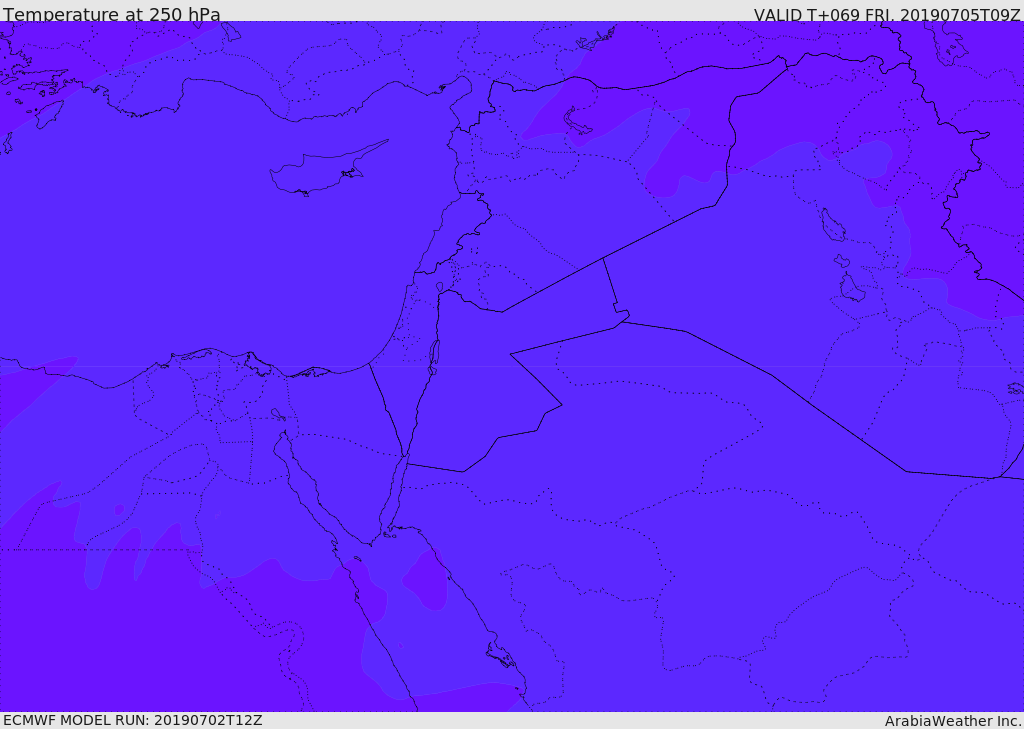
Task: Click the 'VALID T+069 FRI. 20190705T09Z' label
Action: point(887,14)
